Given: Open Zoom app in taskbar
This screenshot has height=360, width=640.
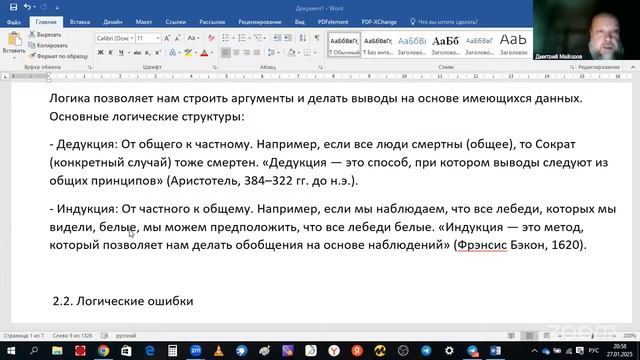Looking at the screenshot, I should 196,351.
